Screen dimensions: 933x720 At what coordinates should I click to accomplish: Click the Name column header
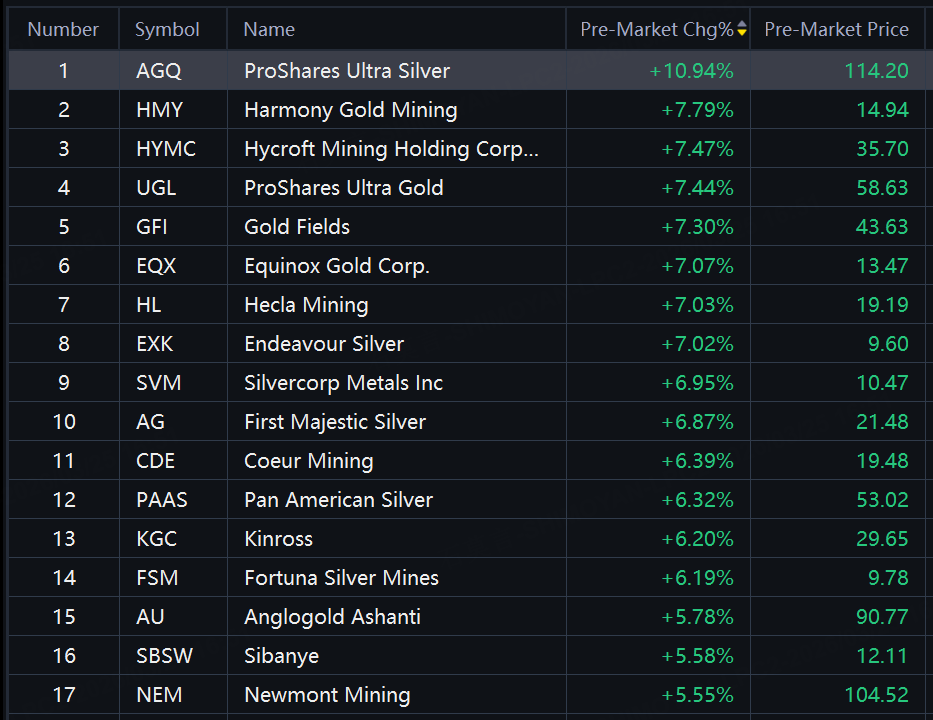click(269, 30)
